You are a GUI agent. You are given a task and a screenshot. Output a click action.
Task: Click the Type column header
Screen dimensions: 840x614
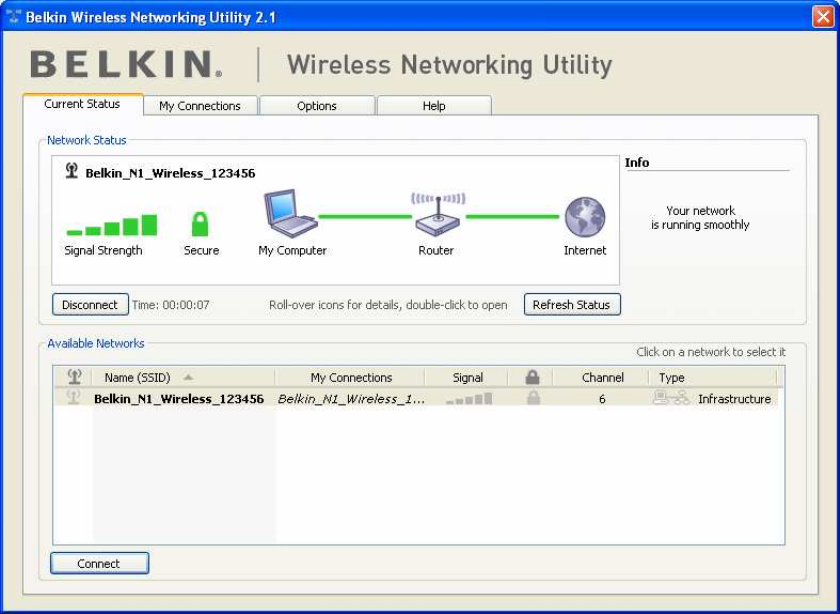point(712,377)
